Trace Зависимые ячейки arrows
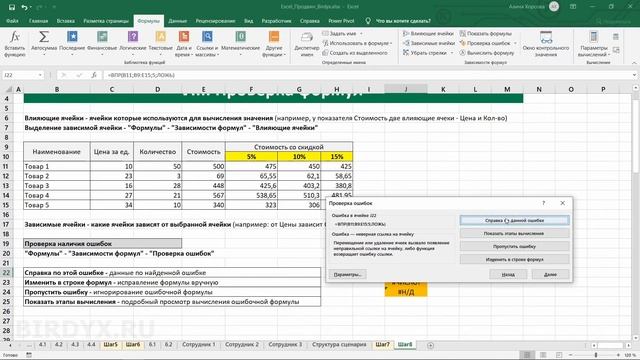 coord(429,43)
